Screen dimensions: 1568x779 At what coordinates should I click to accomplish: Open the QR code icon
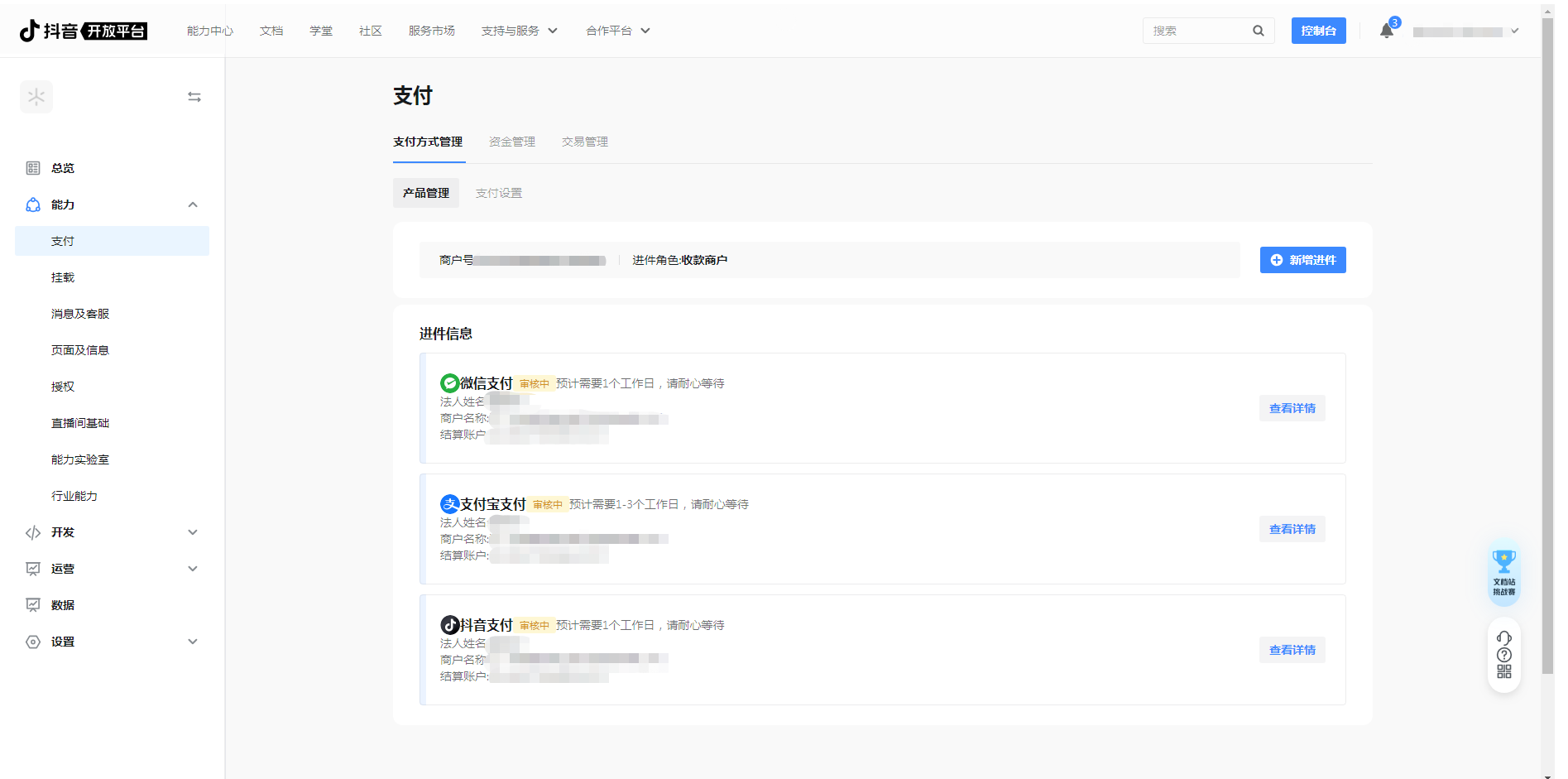click(1503, 672)
